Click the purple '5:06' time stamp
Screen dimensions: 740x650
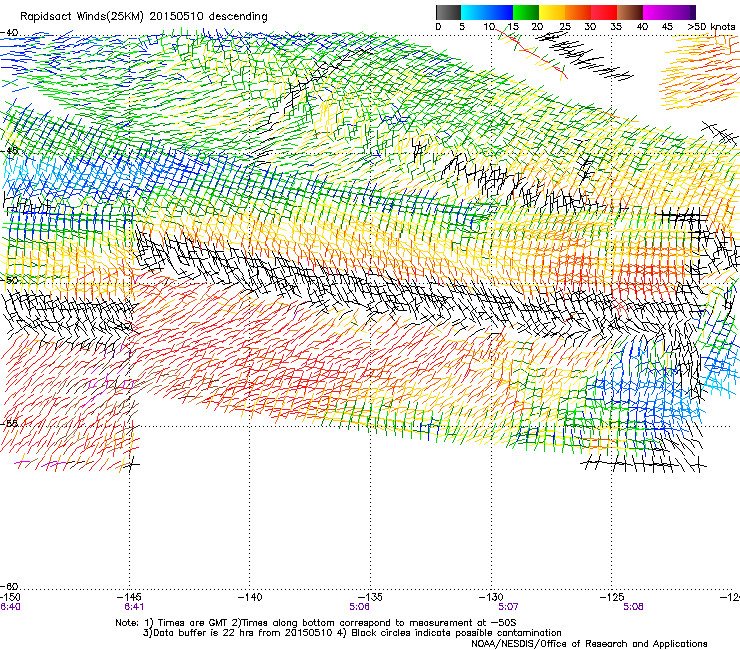pos(359,607)
